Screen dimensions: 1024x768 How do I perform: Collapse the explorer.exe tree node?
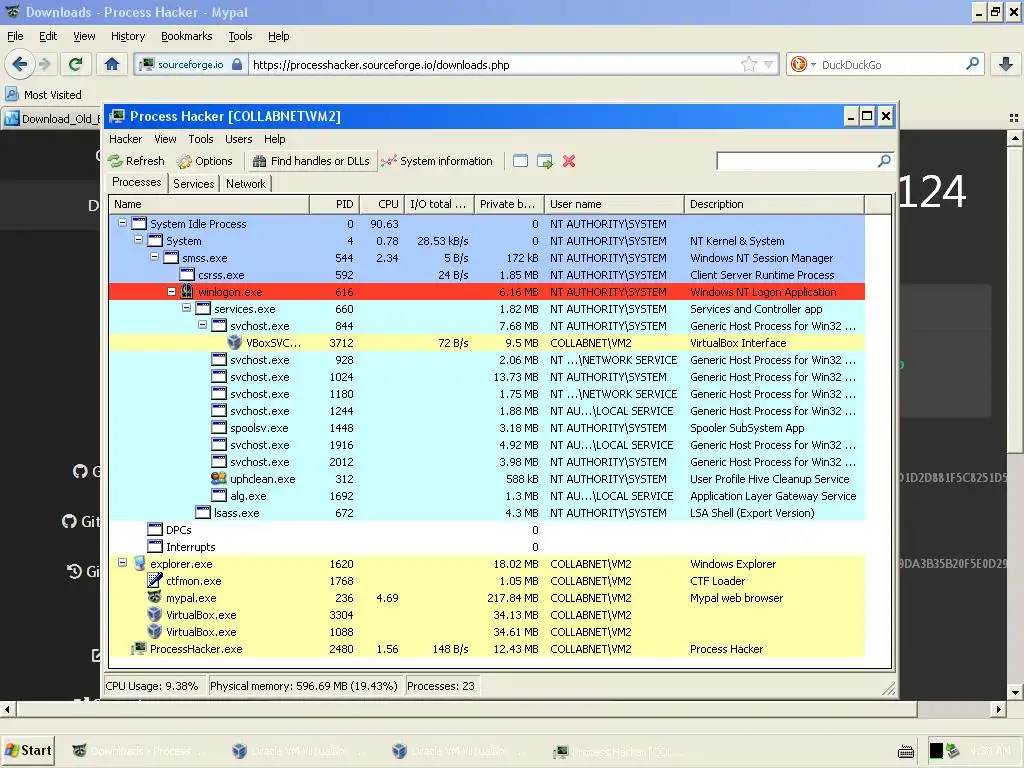tap(122, 562)
